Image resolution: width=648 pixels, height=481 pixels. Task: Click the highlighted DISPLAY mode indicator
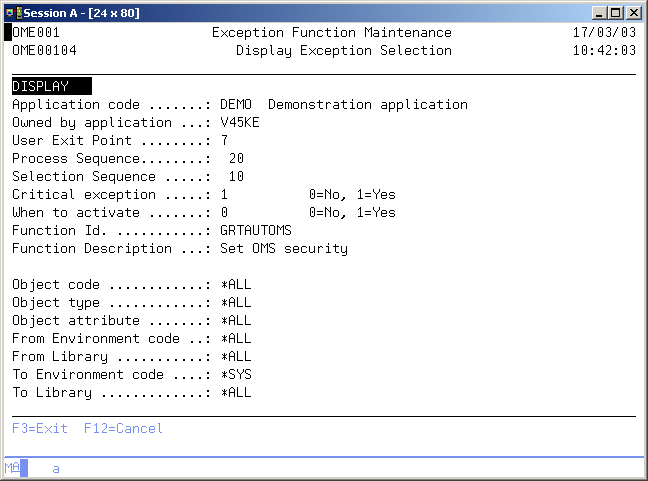pos(50,86)
